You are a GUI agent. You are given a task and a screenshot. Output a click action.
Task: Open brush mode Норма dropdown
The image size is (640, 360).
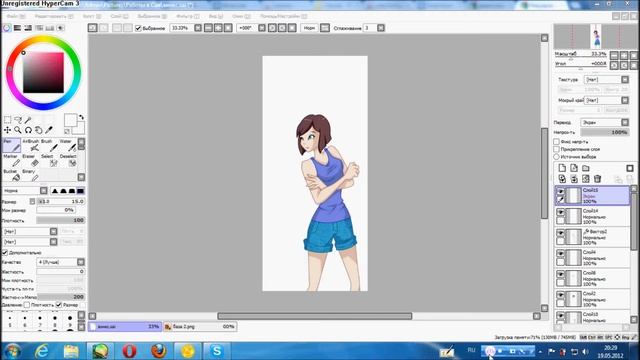[x=25, y=191]
